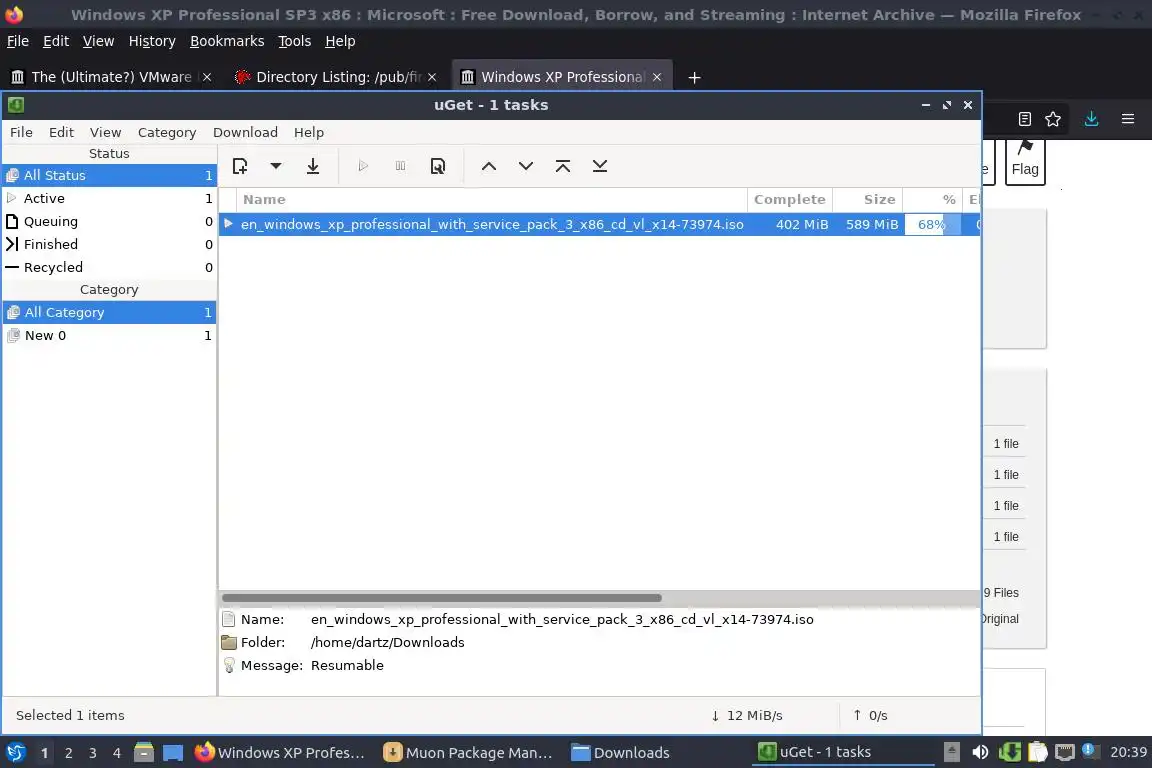Screen dimensions: 1152x768
Task: Switch to Downloads folder taskbar entry
Action: point(621,753)
